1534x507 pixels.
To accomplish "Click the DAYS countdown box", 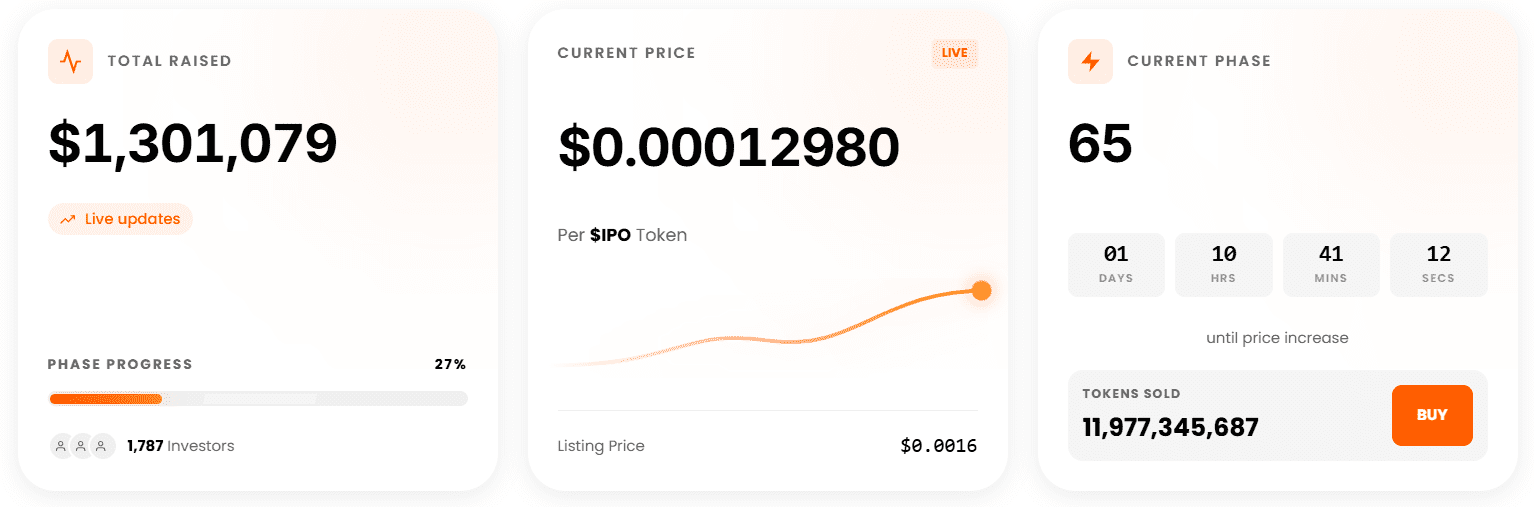I will coord(1116,265).
